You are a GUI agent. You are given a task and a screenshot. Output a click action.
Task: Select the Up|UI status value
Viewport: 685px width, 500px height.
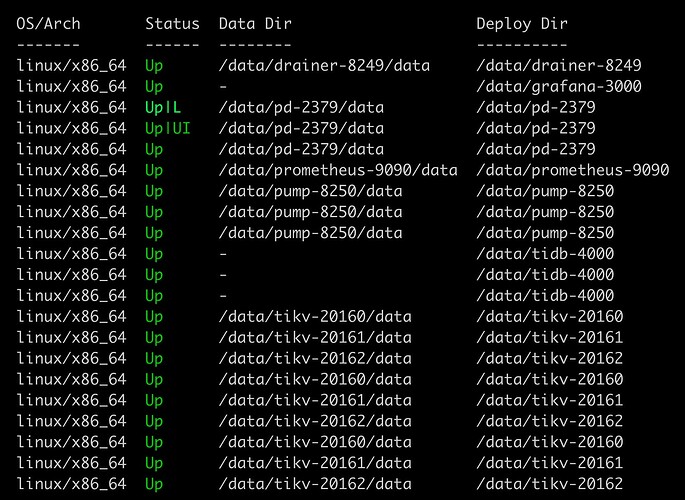coord(168,128)
